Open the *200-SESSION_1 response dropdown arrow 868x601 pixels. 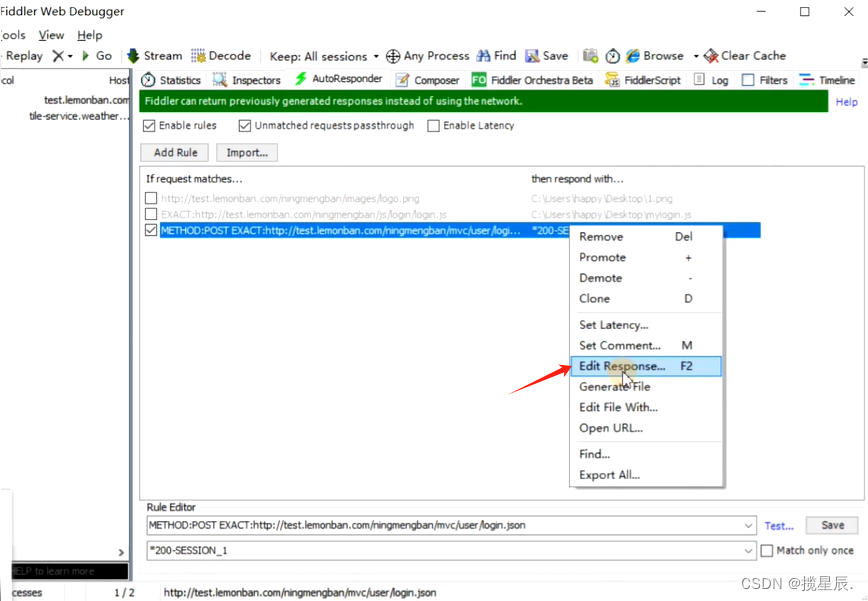tap(748, 551)
